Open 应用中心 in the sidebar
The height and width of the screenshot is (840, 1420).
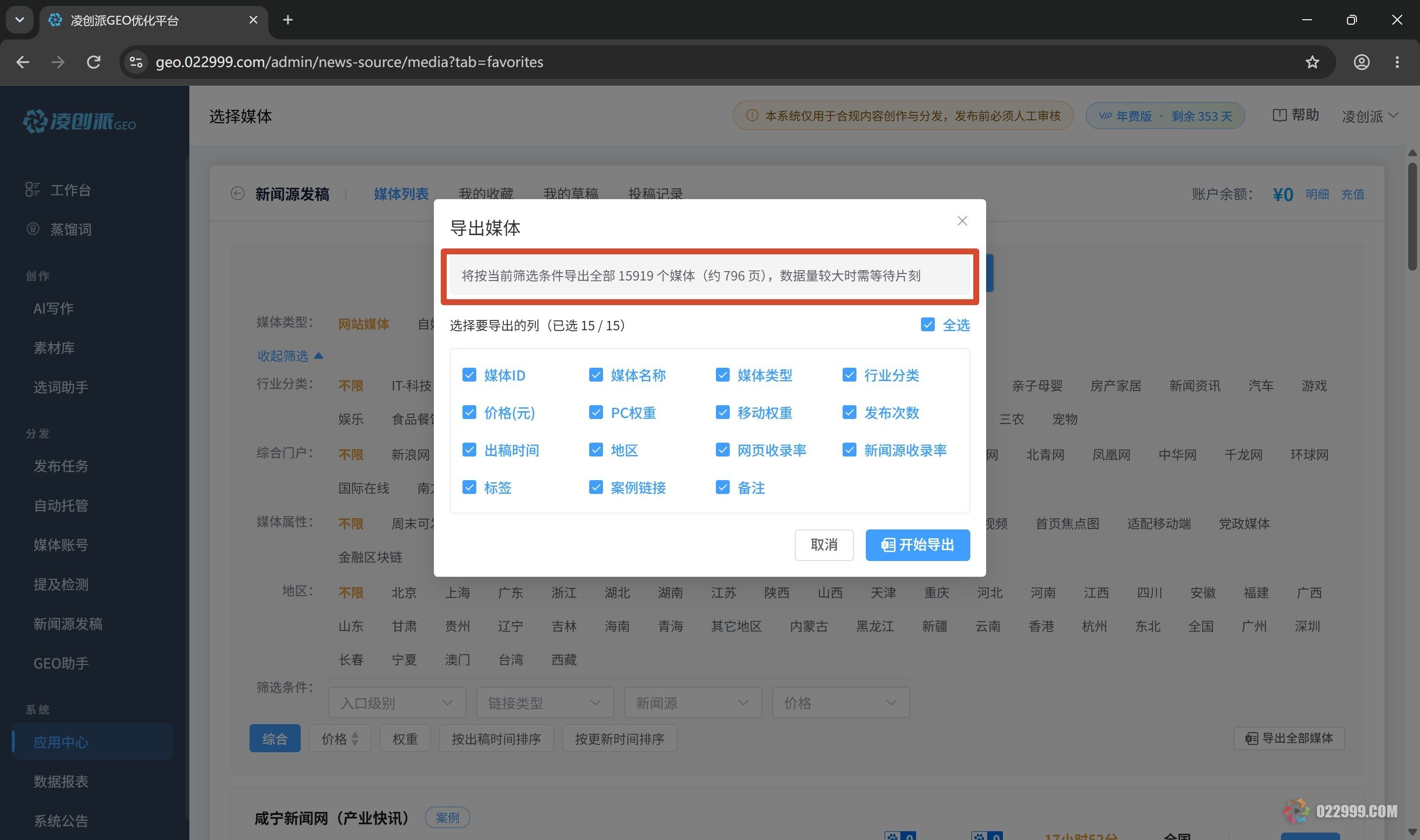93,741
